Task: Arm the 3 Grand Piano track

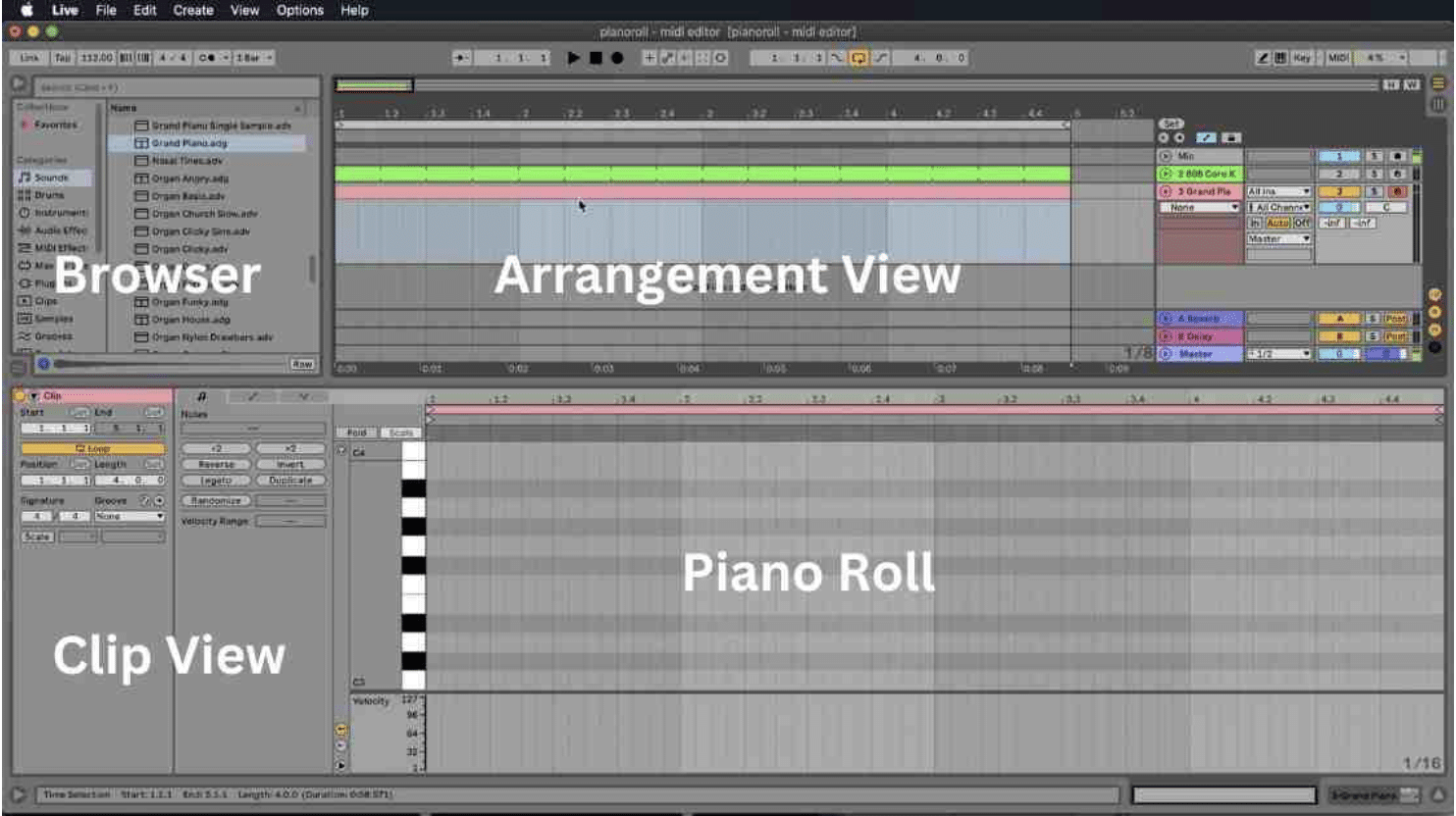Action: [x=1397, y=191]
